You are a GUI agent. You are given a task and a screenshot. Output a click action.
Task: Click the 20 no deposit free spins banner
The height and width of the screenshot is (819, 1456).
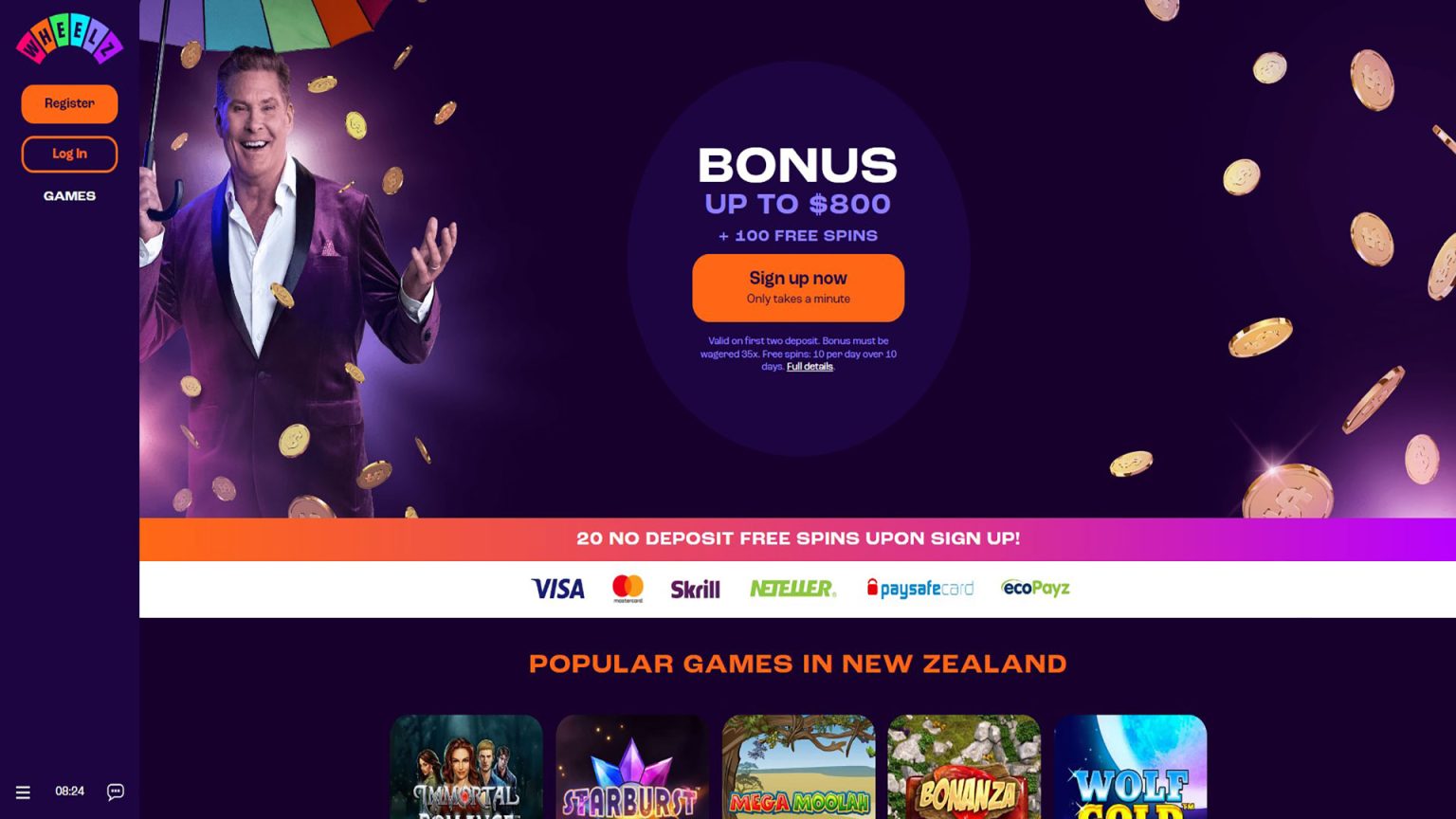pyautogui.click(x=797, y=539)
